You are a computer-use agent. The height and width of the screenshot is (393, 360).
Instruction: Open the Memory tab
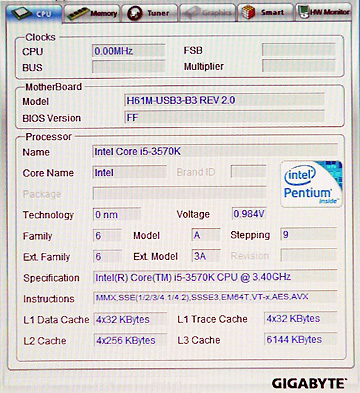click(x=92, y=14)
